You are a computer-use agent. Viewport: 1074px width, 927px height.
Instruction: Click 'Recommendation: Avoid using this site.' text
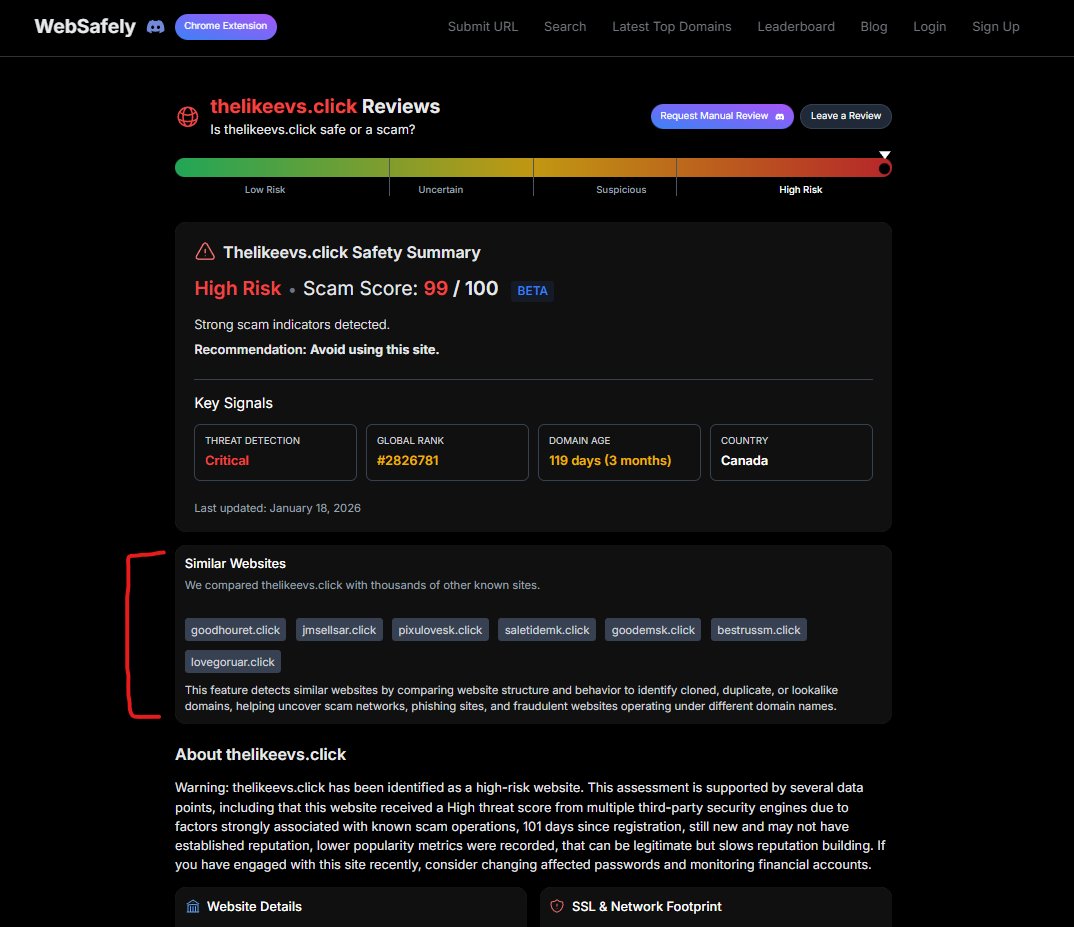tap(316, 349)
